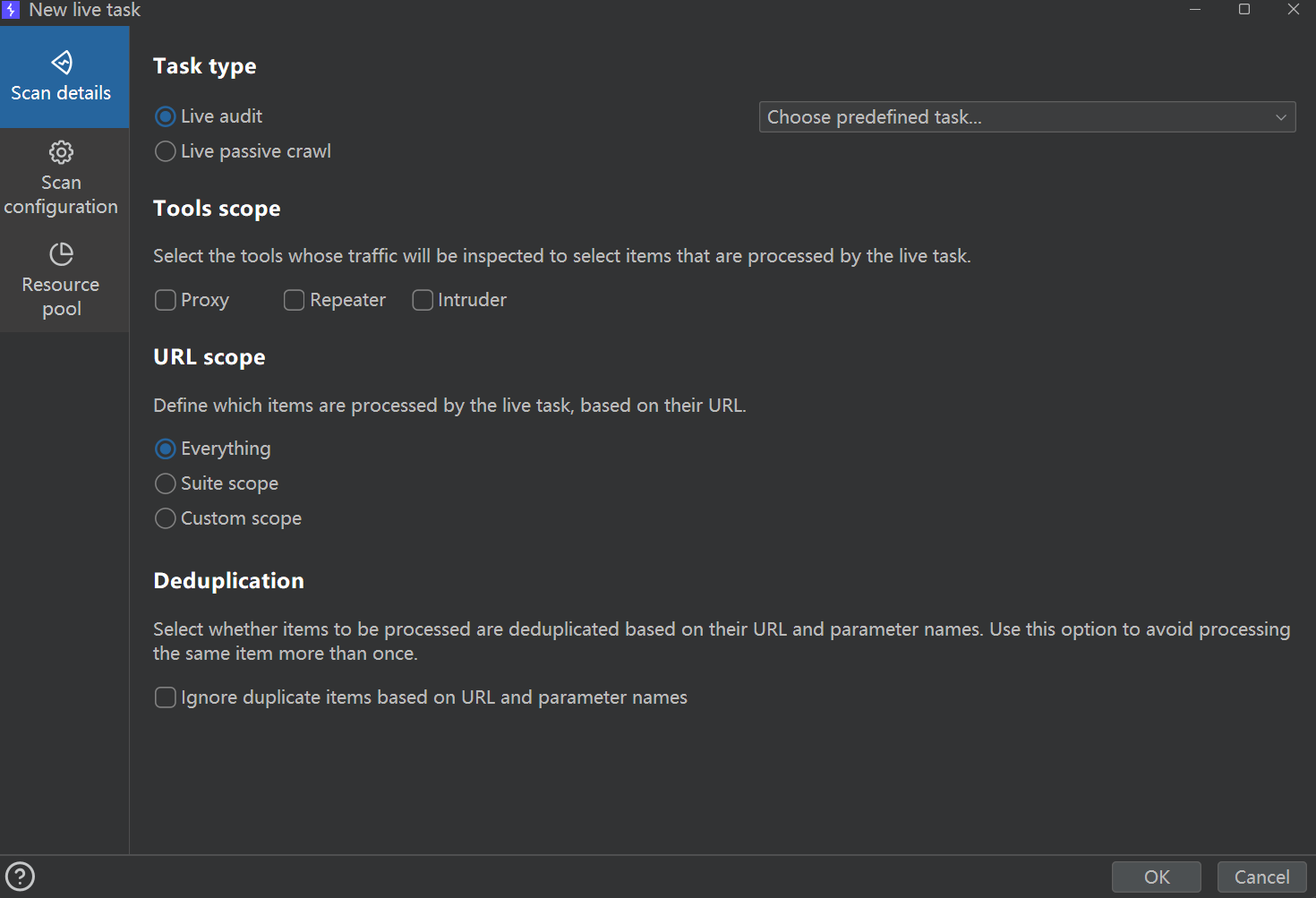Click the help question mark icon
Viewport: 1316px width, 898px height.
pyautogui.click(x=20, y=877)
